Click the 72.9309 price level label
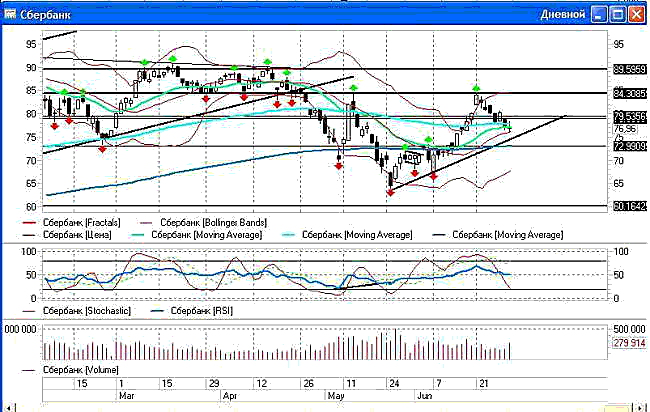 point(630,146)
